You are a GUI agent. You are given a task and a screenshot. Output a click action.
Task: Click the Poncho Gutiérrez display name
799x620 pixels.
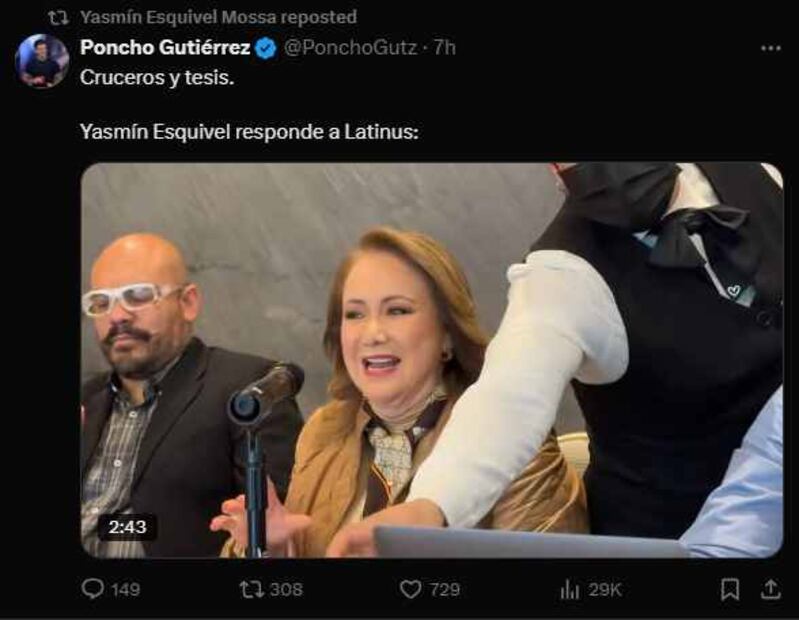coord(165,48)
